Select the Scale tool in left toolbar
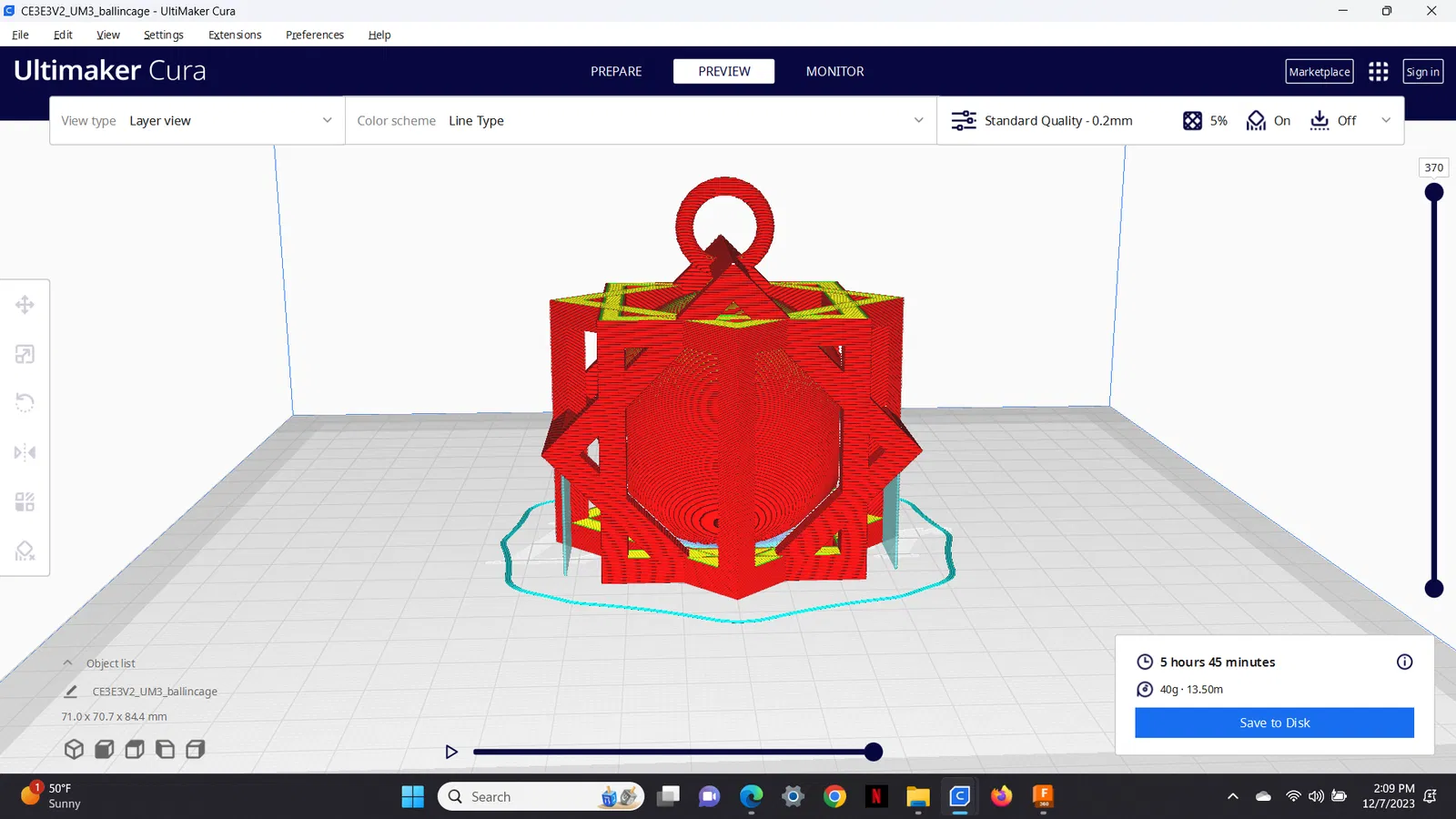 point(25,354)
